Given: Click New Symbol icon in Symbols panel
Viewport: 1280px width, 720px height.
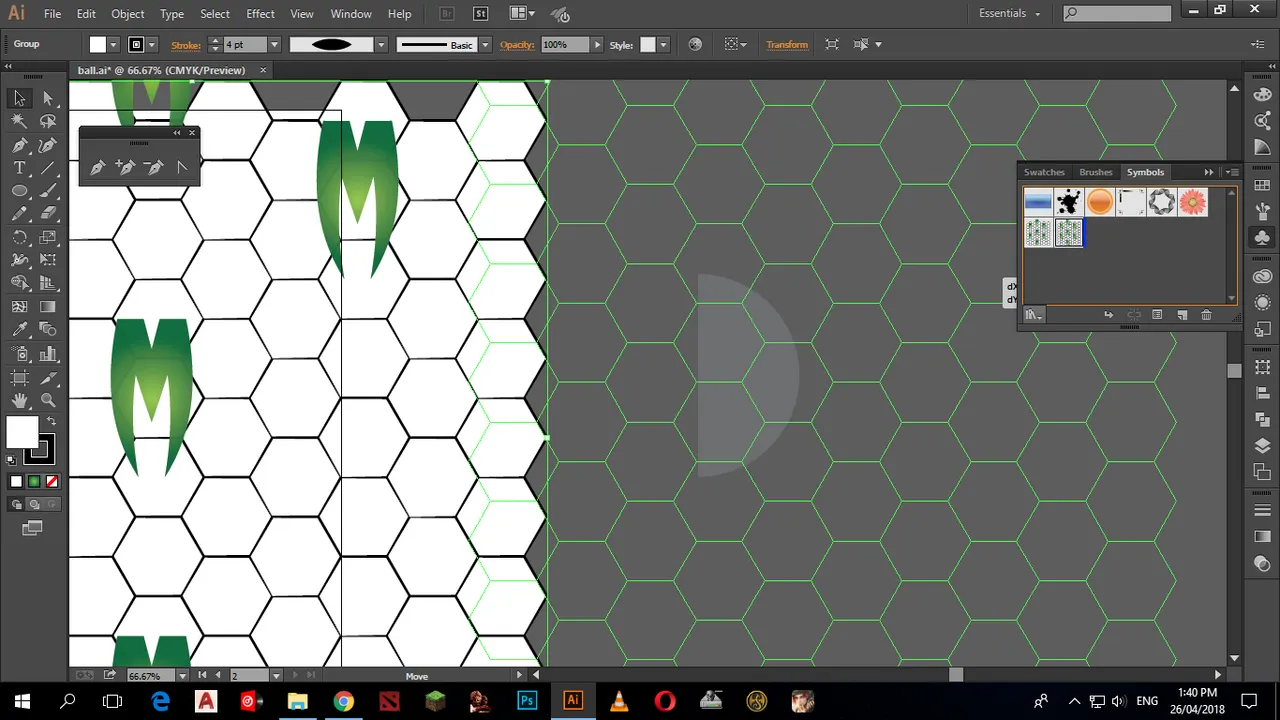Looking at the screenshot, I should pos(1182,315).
